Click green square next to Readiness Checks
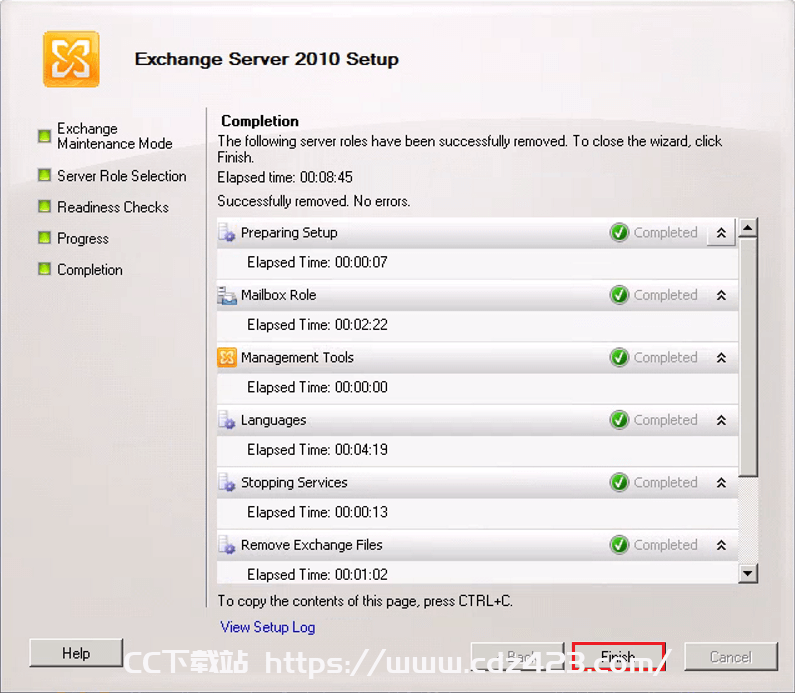The image size is (795, 693). 45,207
